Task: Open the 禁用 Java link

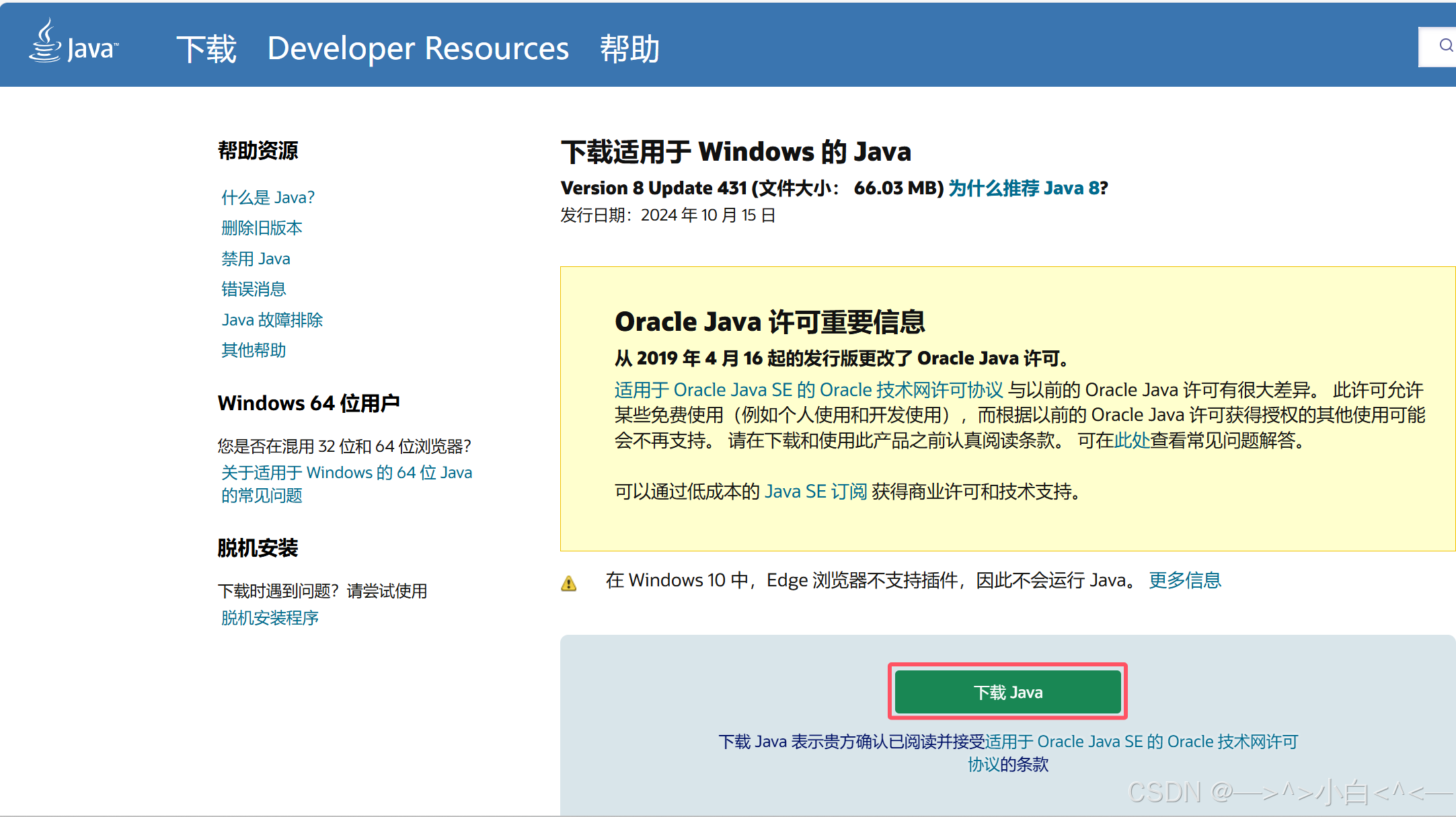Action: 256,259
